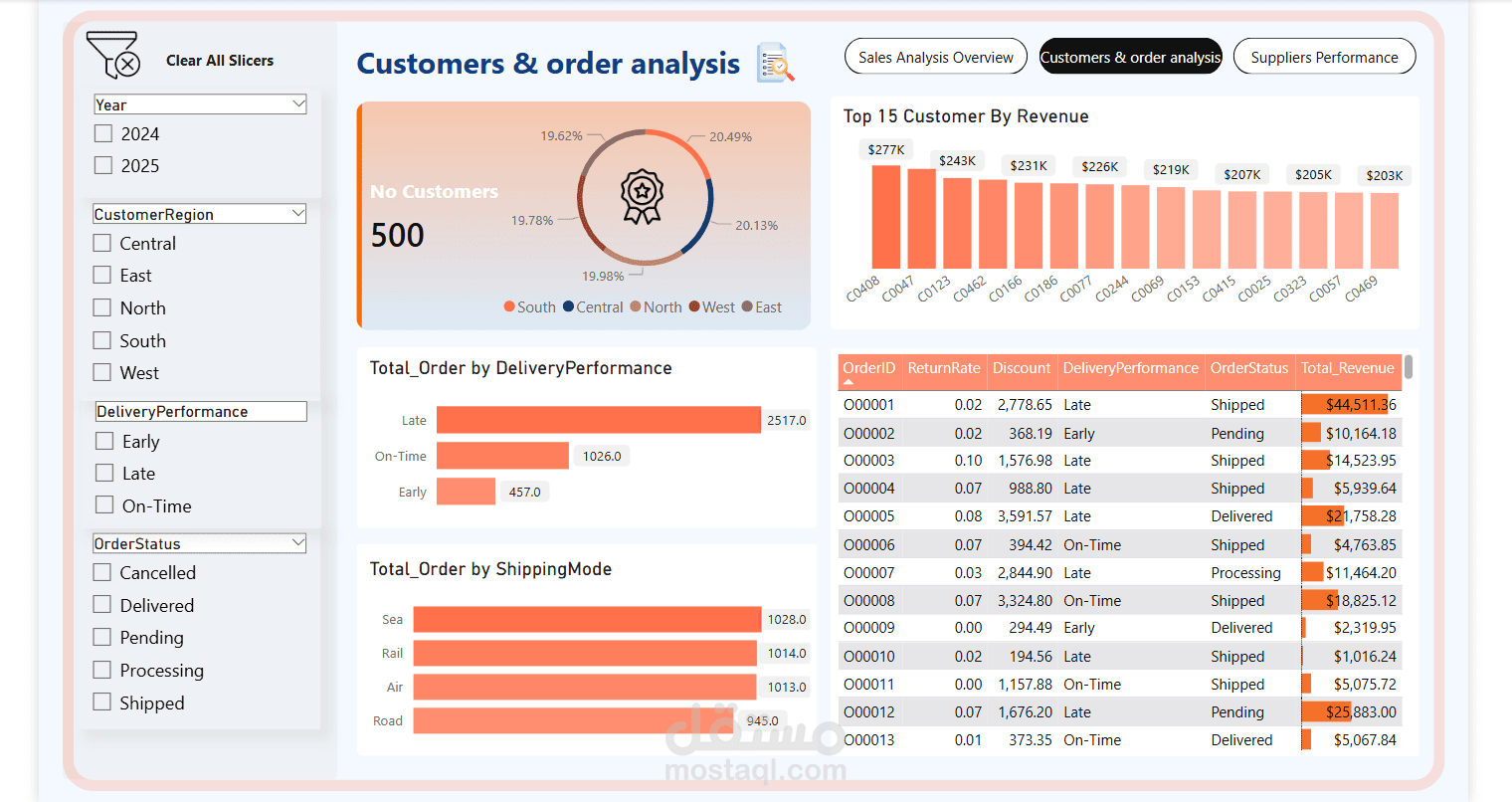Click the West legend marker
The height and width of the screenshot is (802, 1512).
pos(694,307)
